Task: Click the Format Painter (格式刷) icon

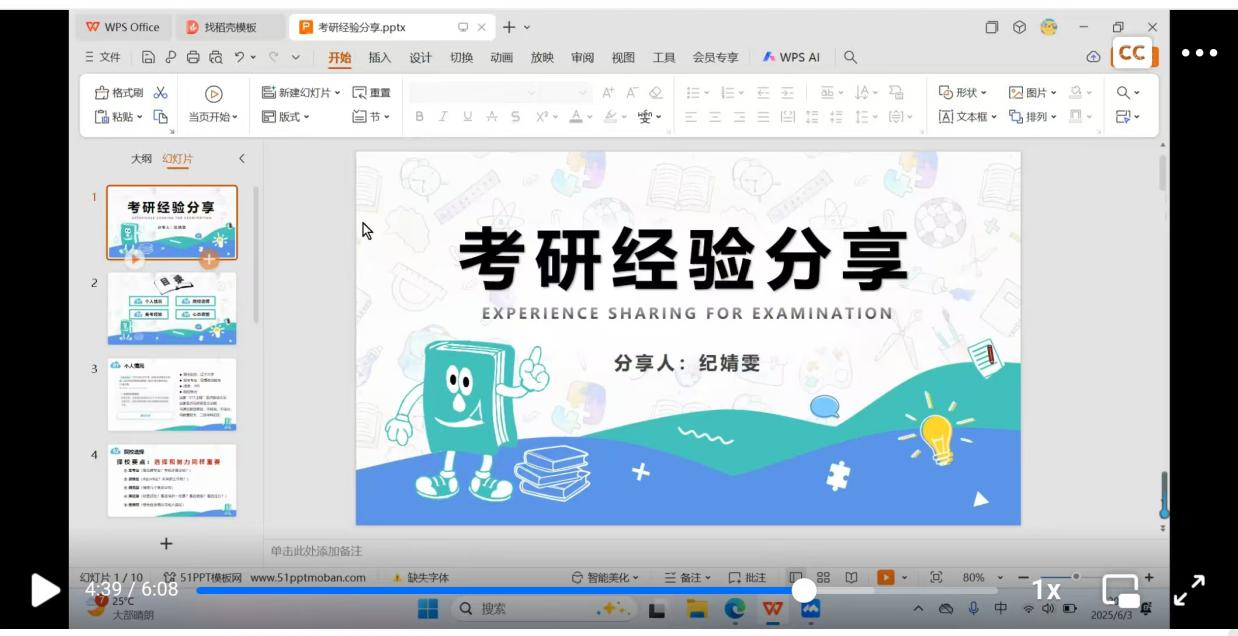Action: coord(101,93)
